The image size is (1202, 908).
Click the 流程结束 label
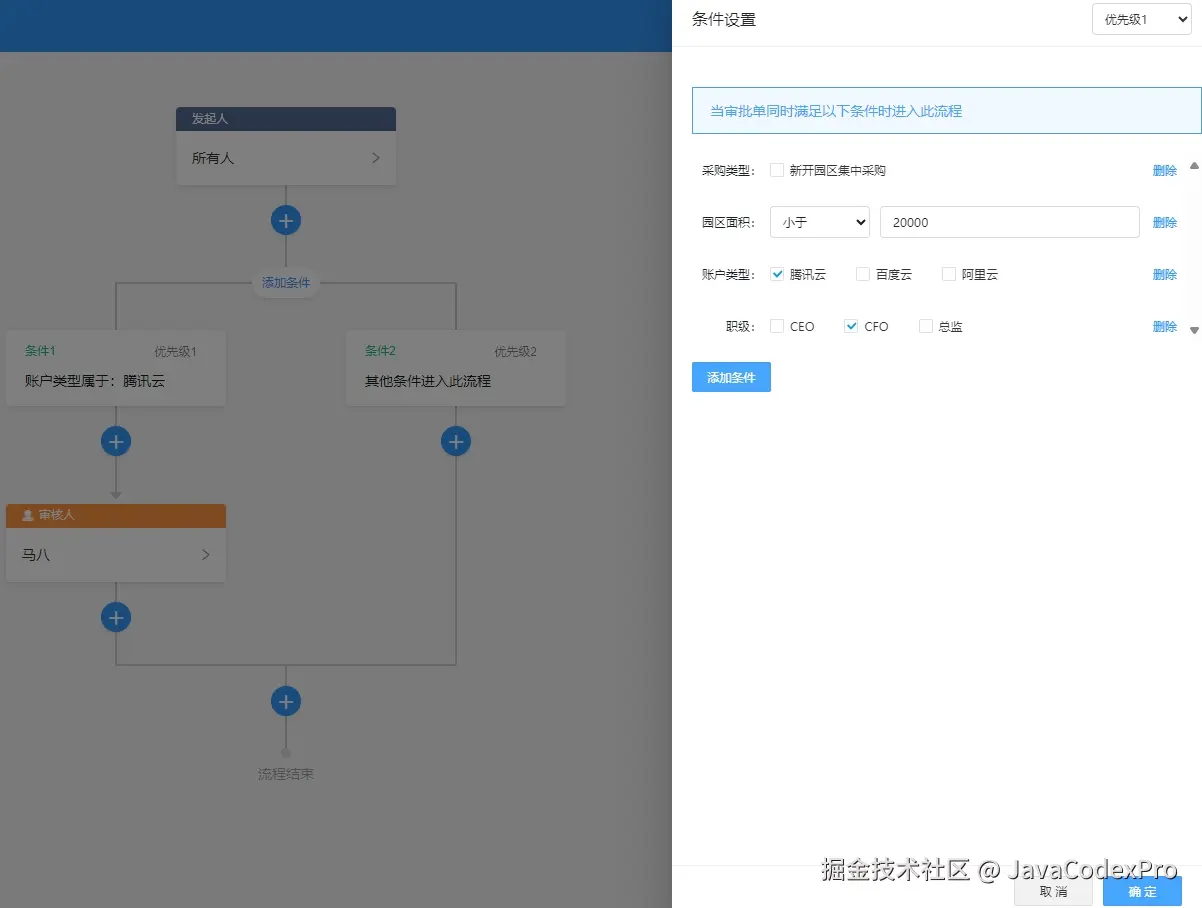(286, 774)
